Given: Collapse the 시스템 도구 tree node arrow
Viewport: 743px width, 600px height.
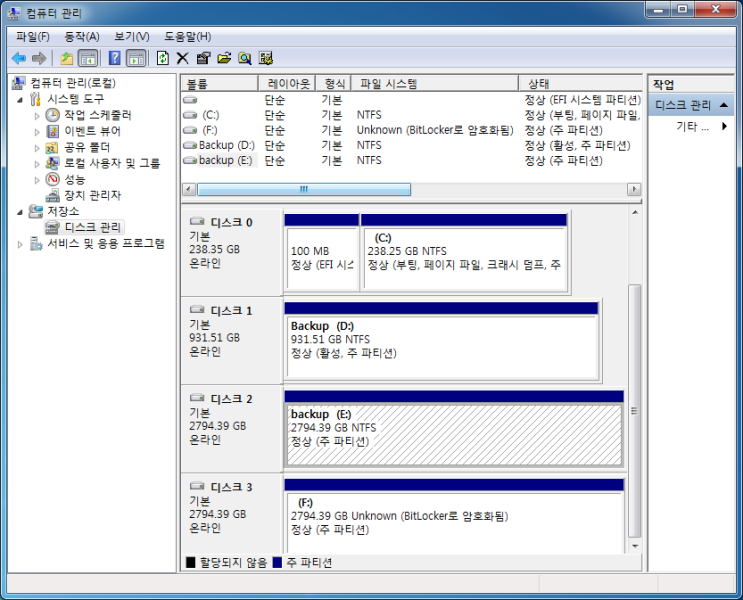Looking at the screenshot, I should point(20,100).
